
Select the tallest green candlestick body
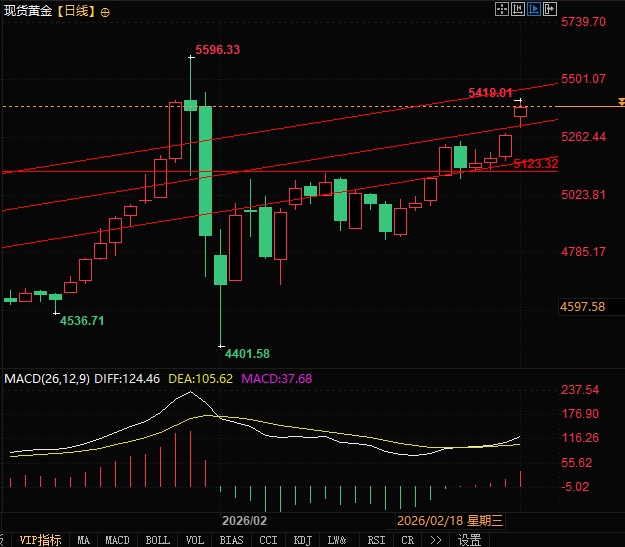coord(205,171)
